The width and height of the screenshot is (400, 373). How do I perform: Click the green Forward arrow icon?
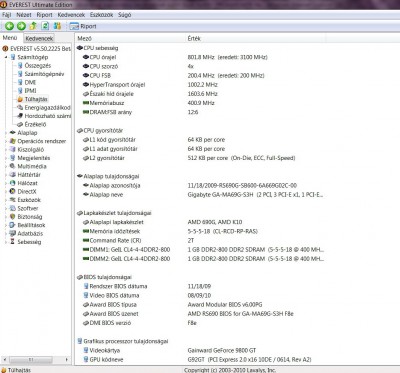(x=21, y=26)
